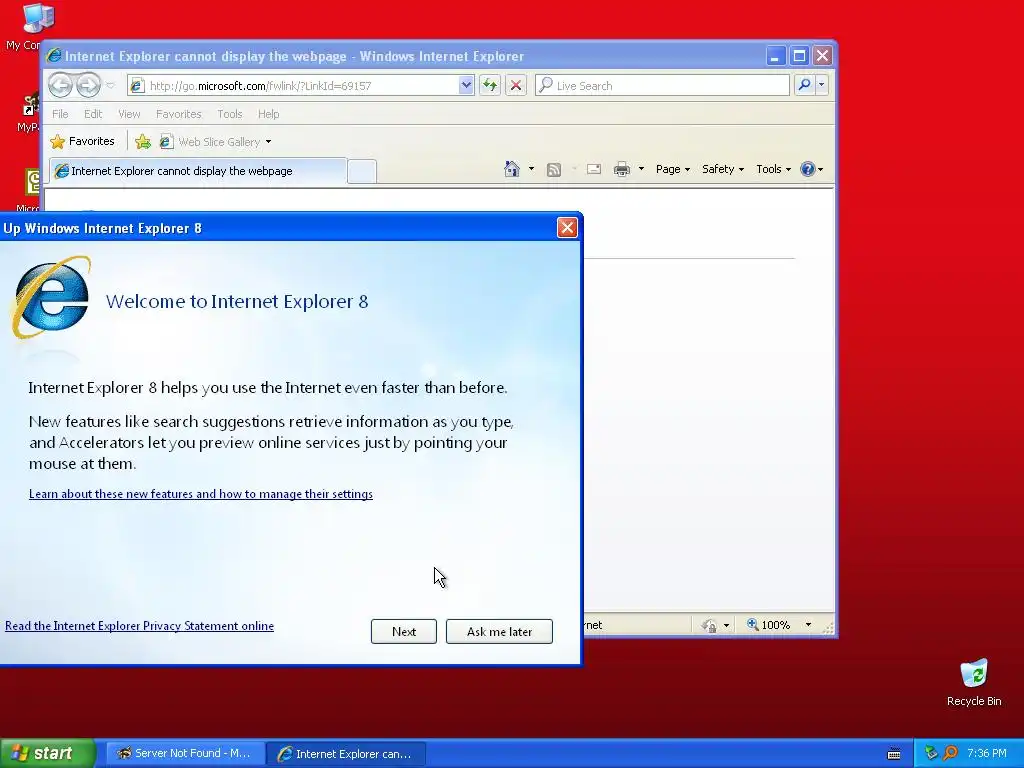Open the search provider dropdown arrow

point(822,85)
